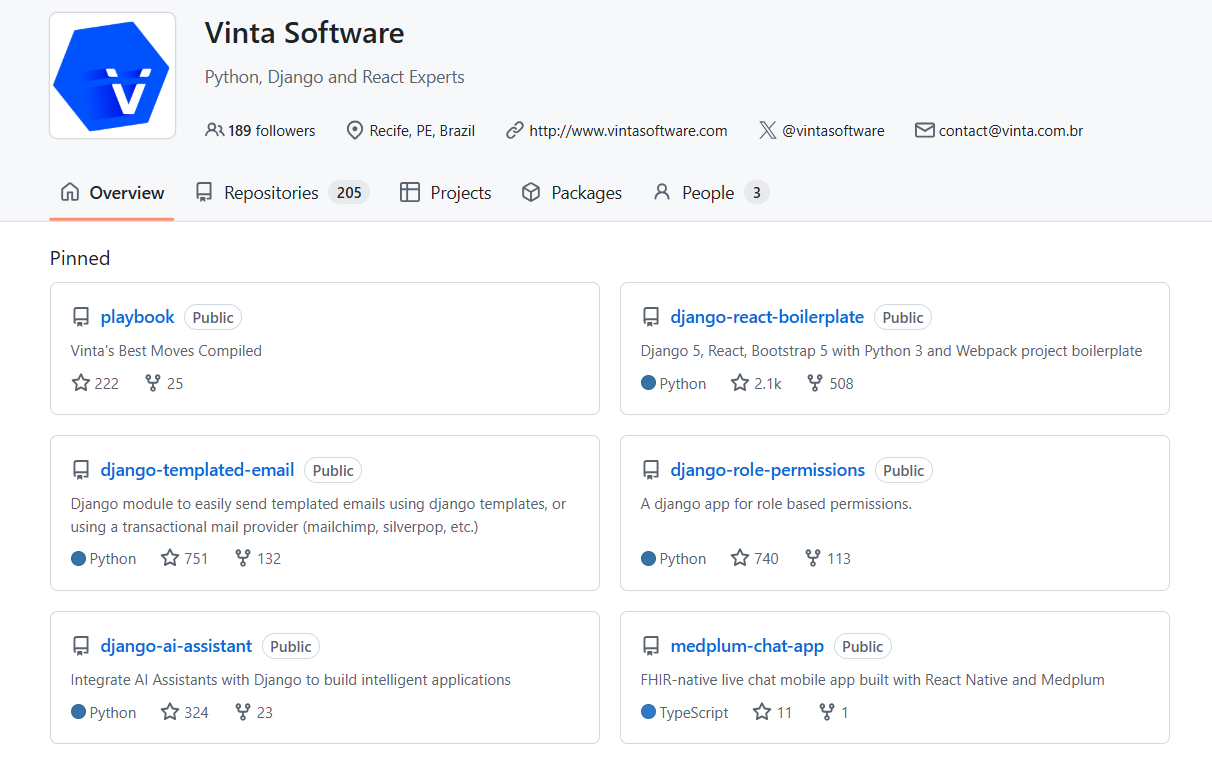
Task: Click the followers people icon
Action: [x=214, y=130]
